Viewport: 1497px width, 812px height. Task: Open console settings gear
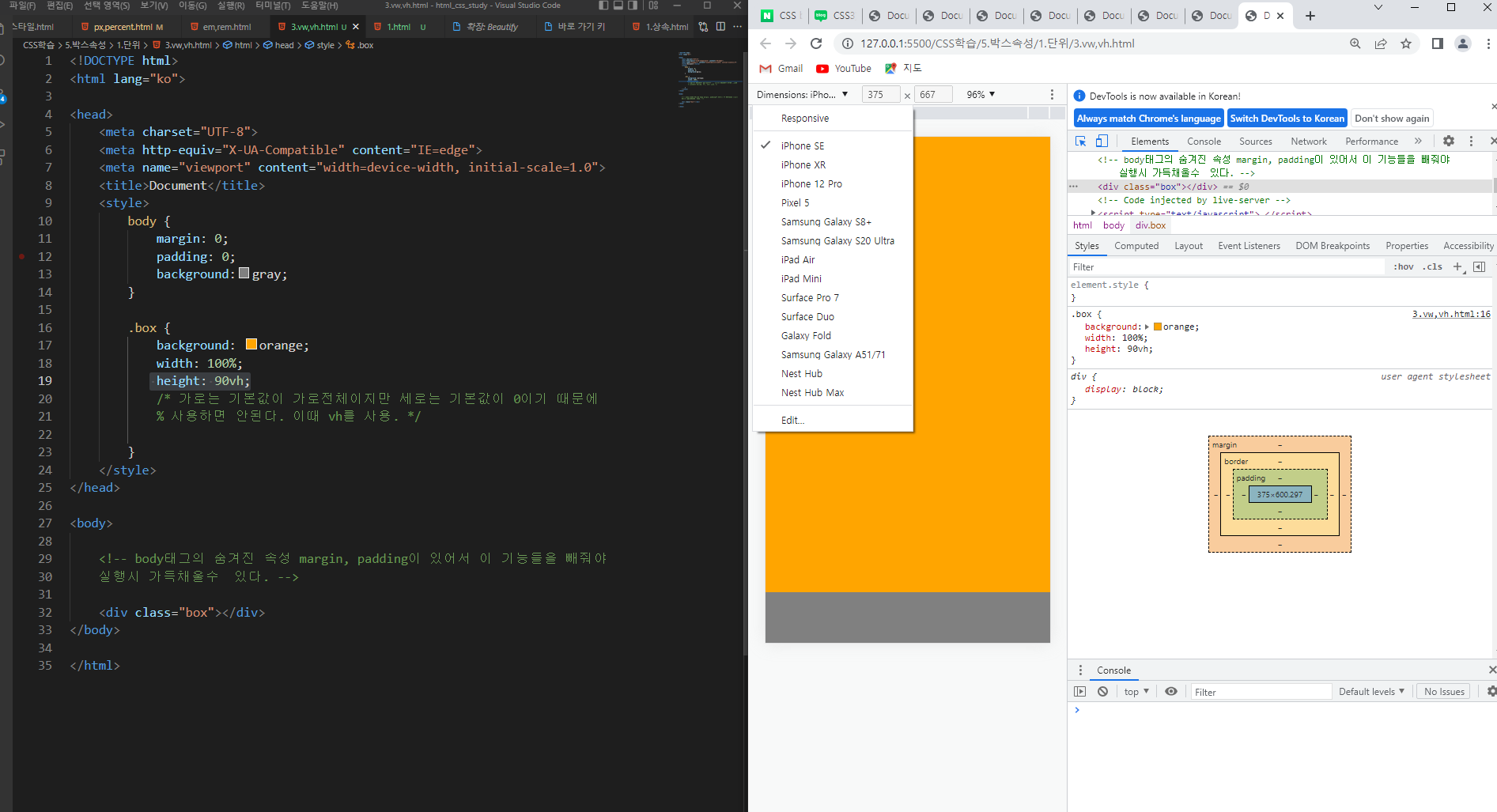pos(1491,692)
